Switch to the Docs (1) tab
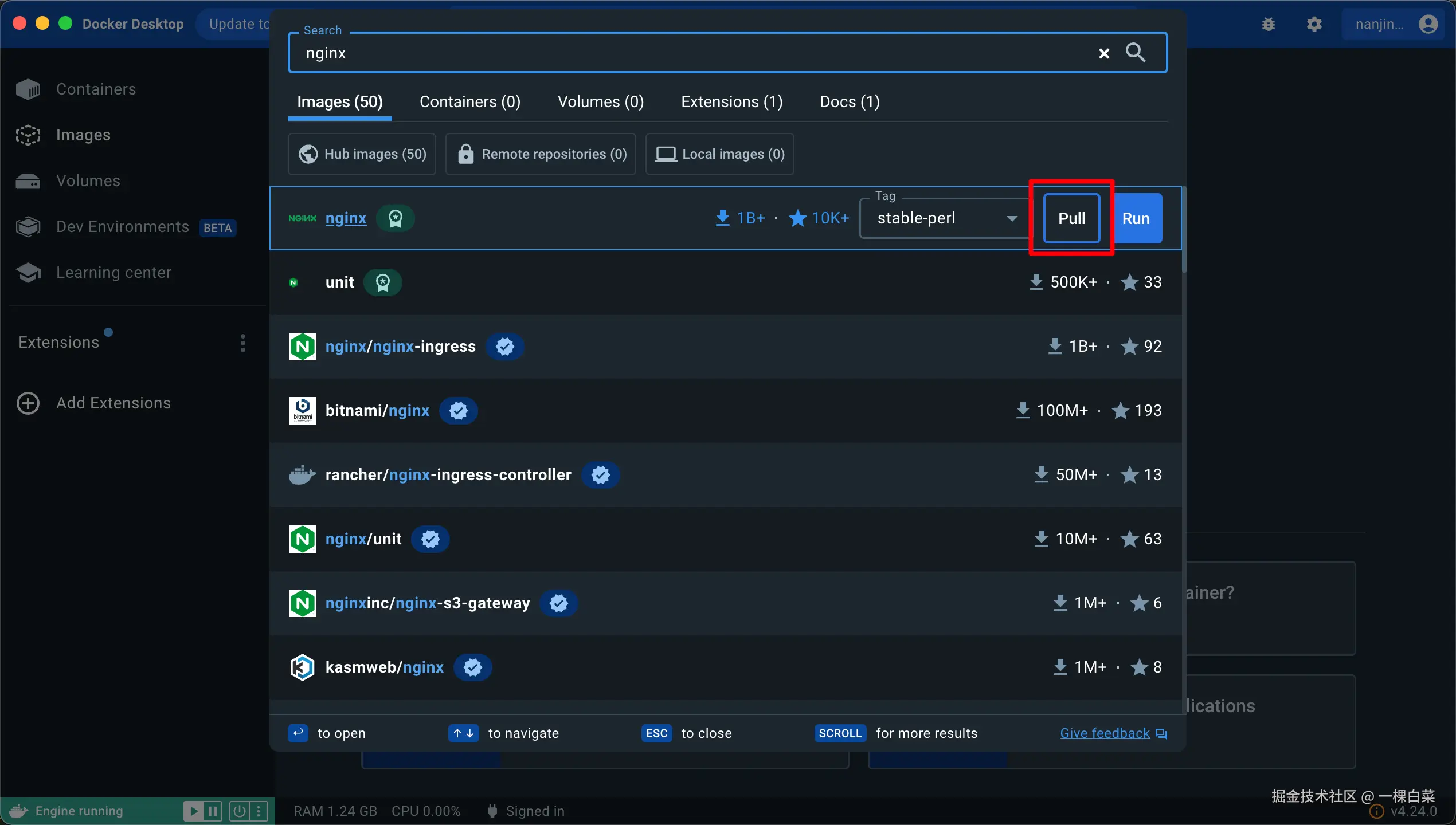 (850, 102)
